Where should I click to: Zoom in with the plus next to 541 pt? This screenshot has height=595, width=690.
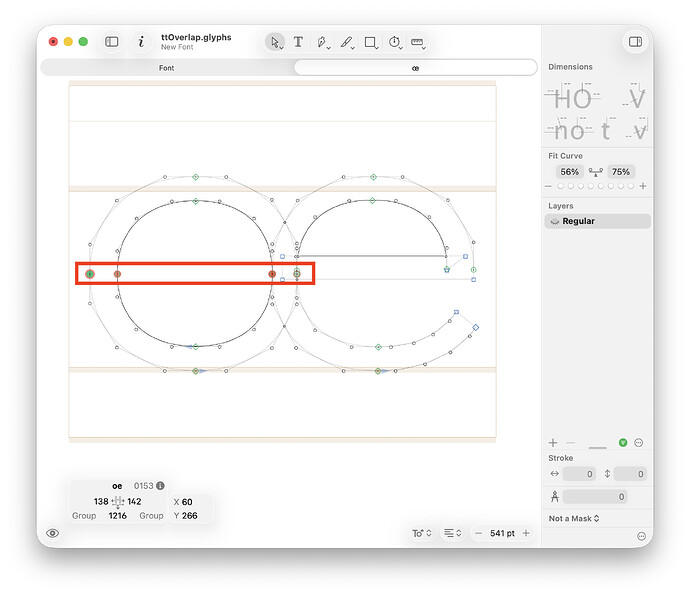click(x=526, y=533)
